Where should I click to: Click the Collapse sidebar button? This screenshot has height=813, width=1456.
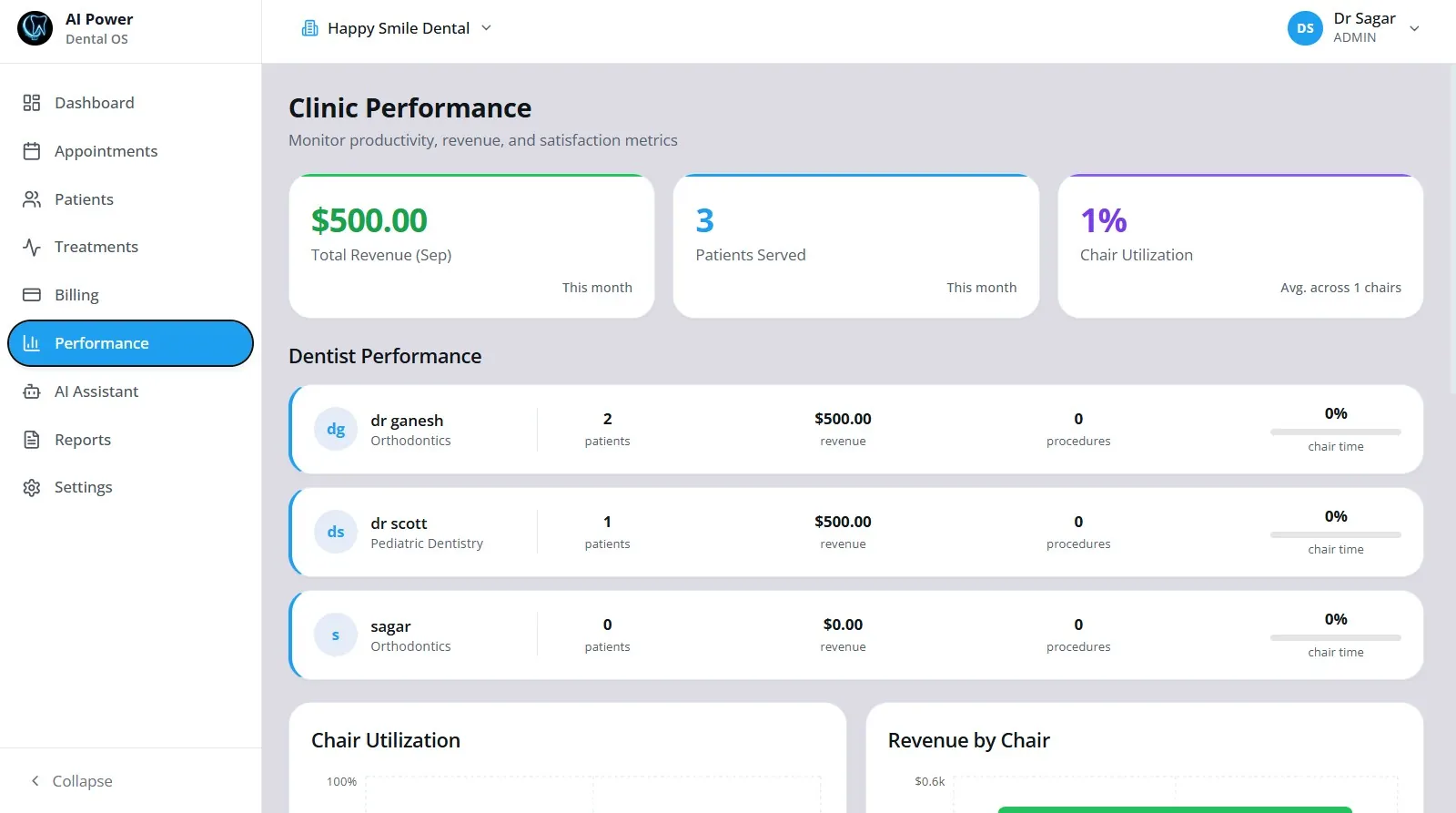click(x=71, y=780)
